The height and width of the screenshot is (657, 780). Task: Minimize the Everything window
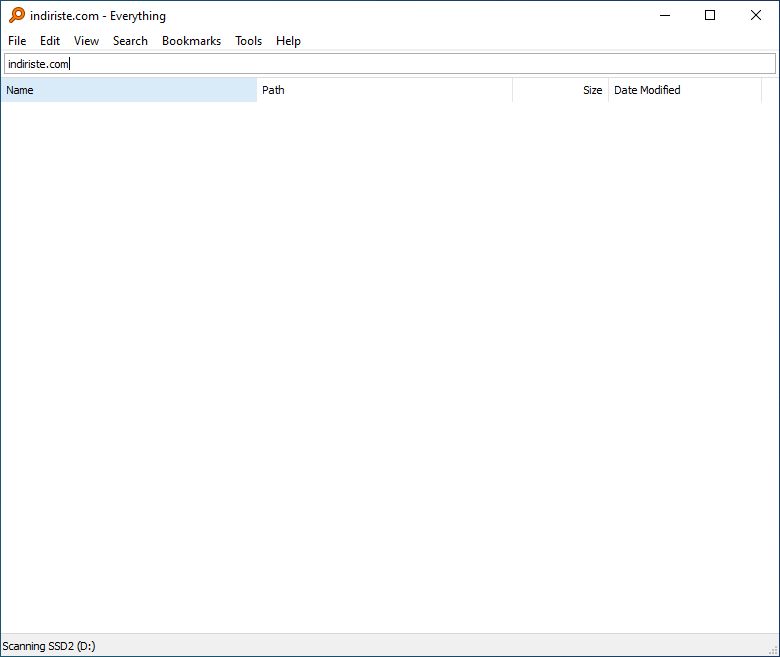click(x=665, y=15)
